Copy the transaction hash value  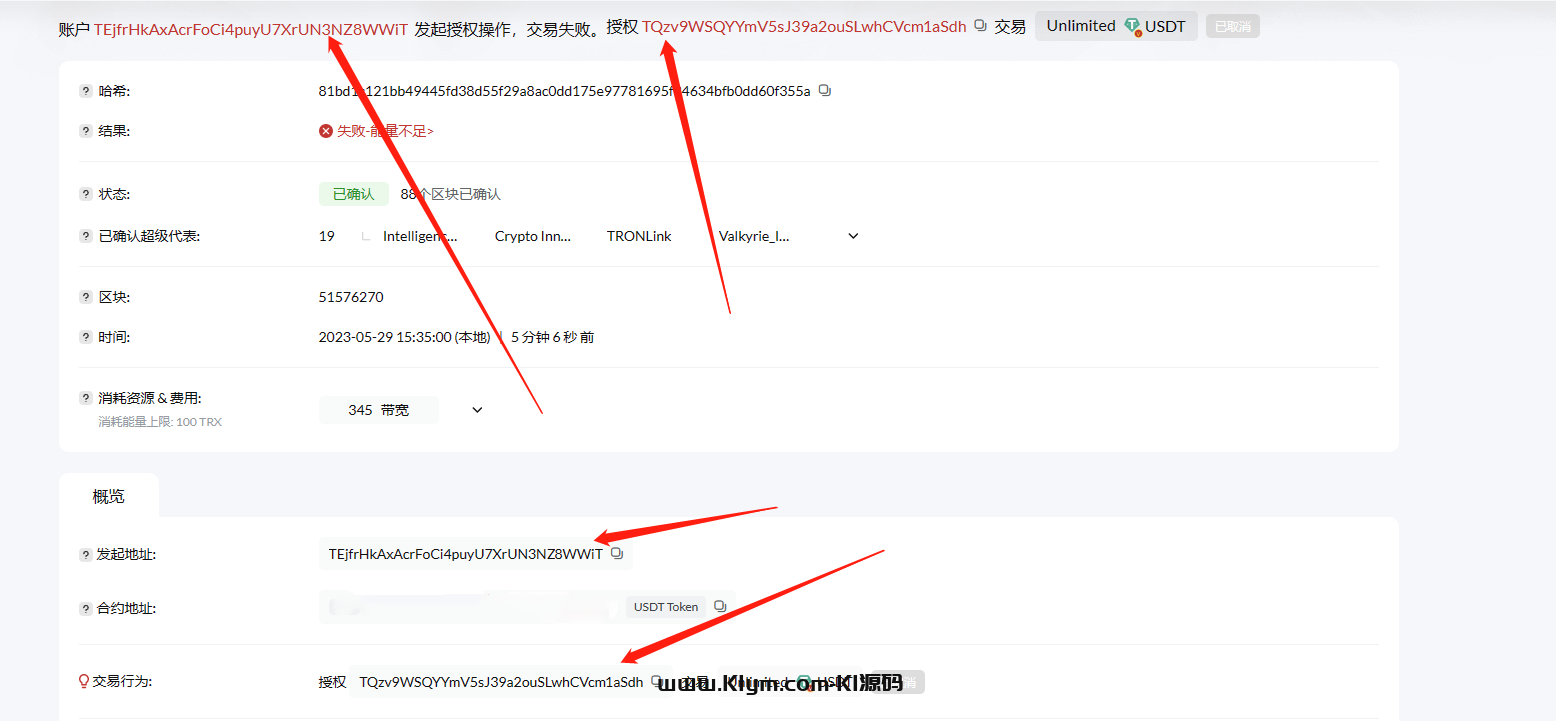click(x=825, y=91)
